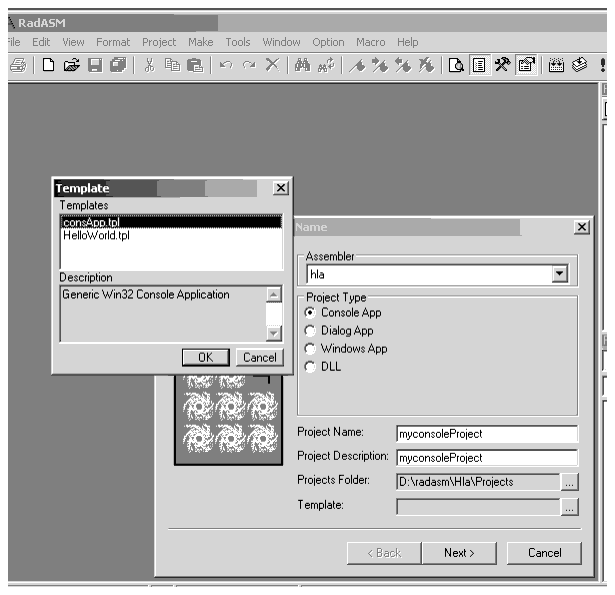
Task: Click the Redo arrow icon
Action: click(x=249, y=65)
